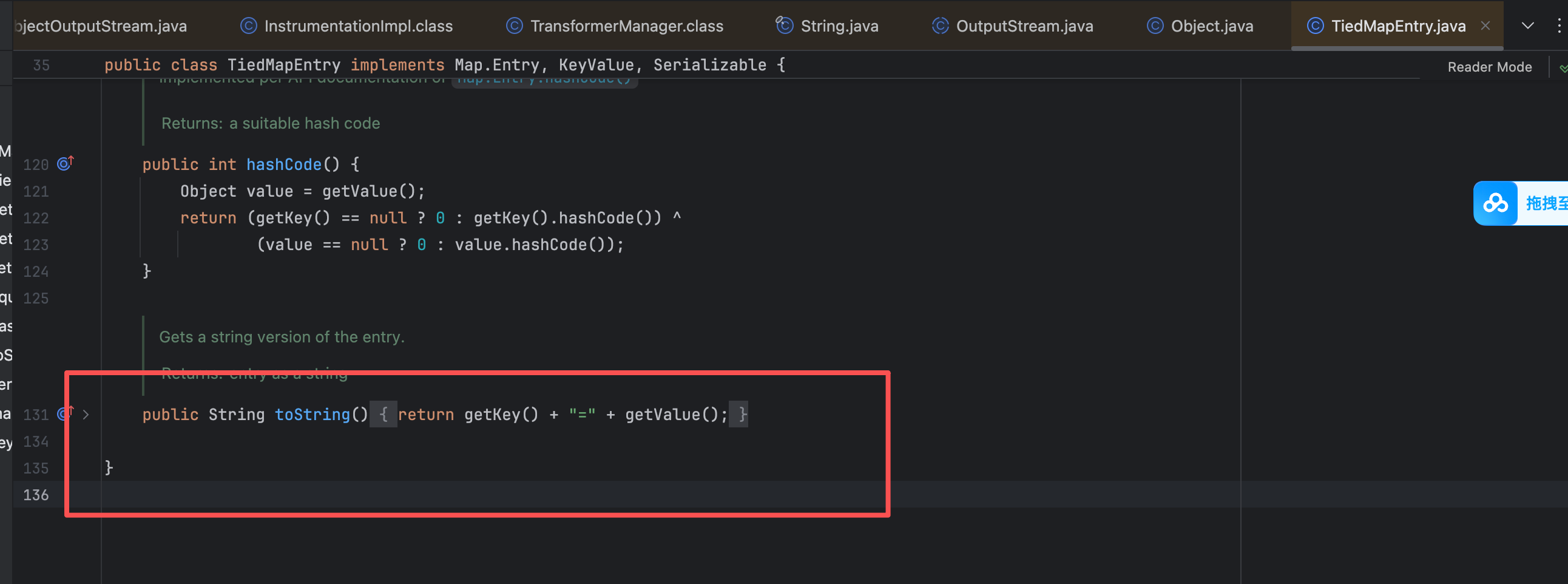Click the class icon on Object.java tab

click(1155, 25)
